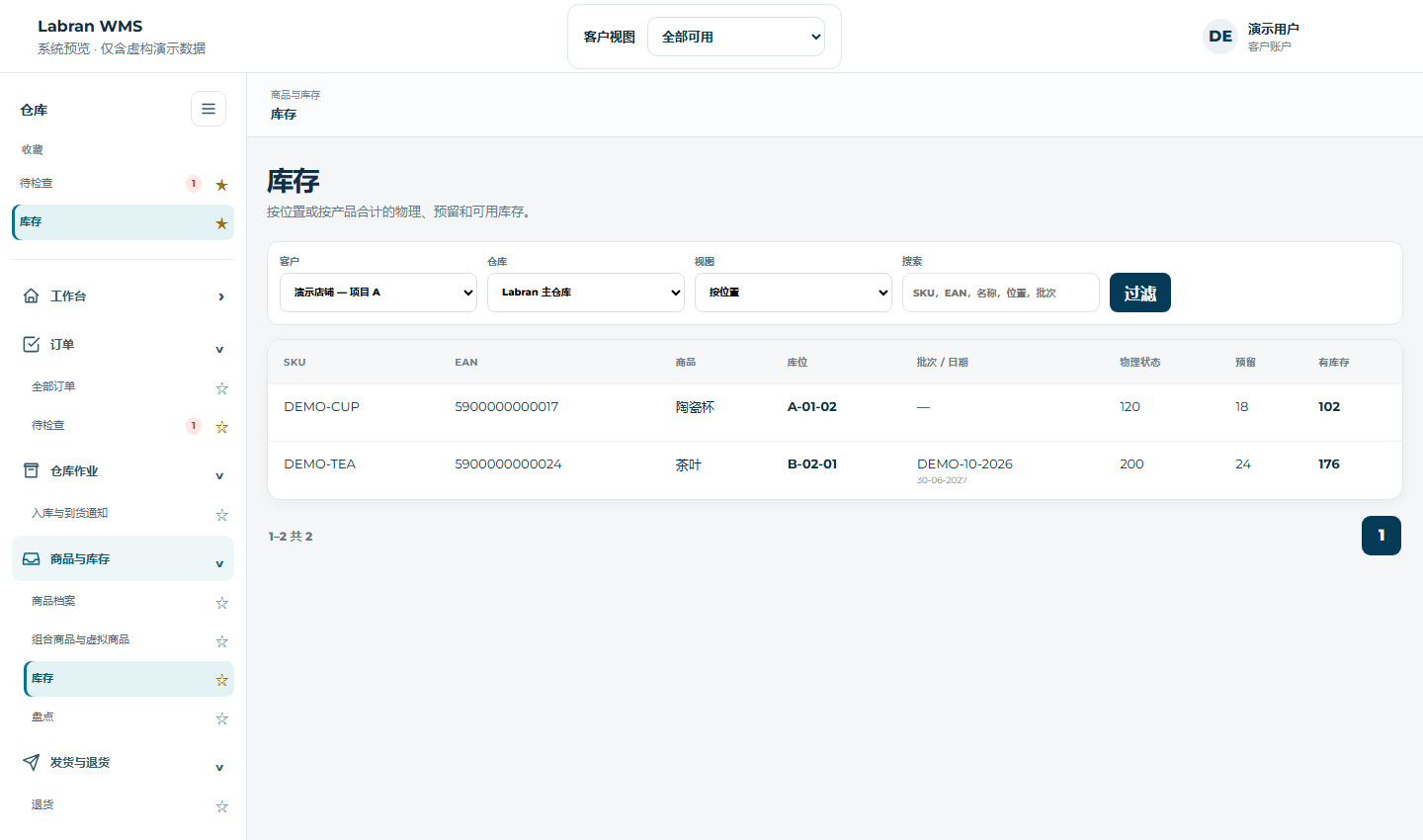
Task: Click product name 陶瓷杯
Action: pyautogui.click(x=695, y=407)
